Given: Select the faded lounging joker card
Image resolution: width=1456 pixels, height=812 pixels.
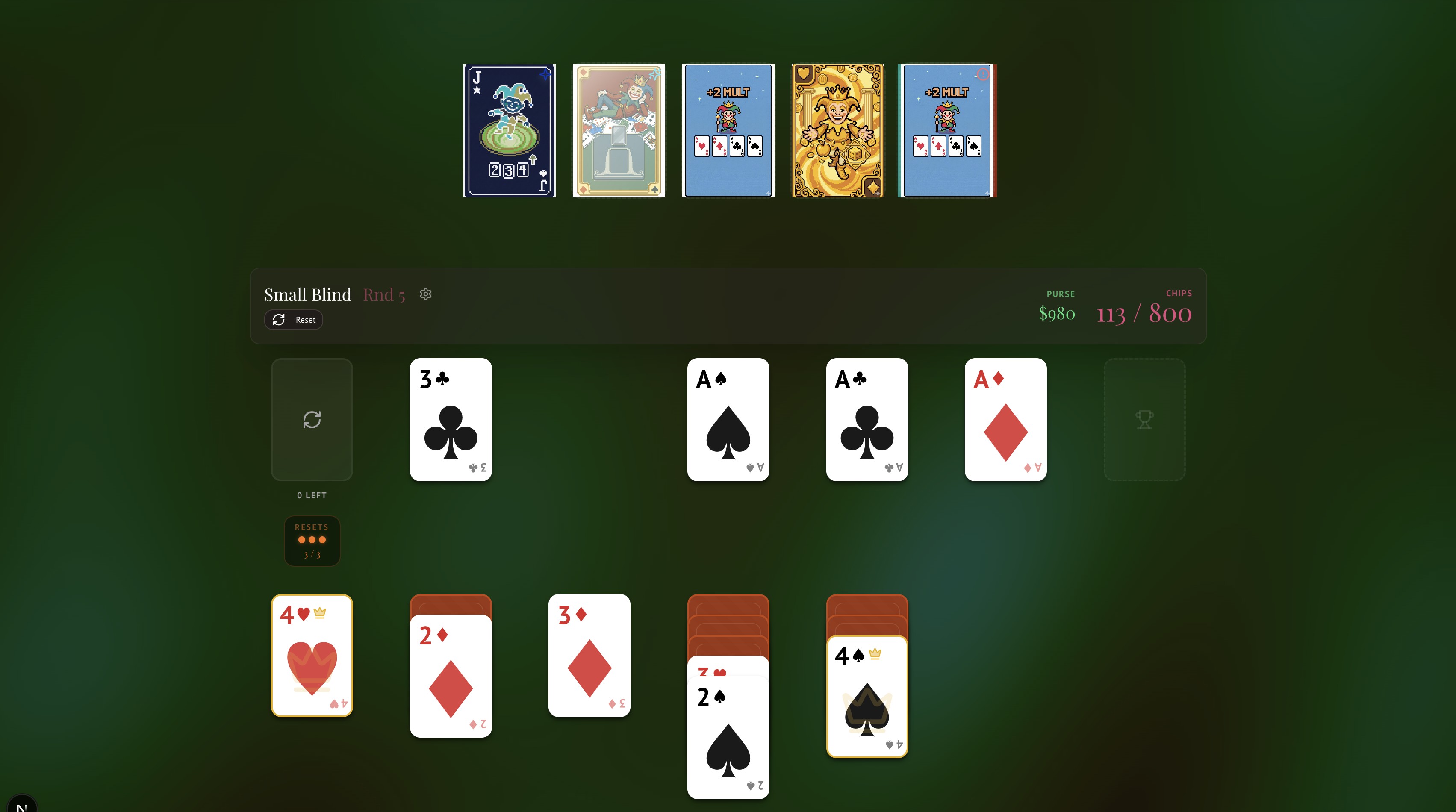Looking at the screenshot, I should [x=619, y=130].
